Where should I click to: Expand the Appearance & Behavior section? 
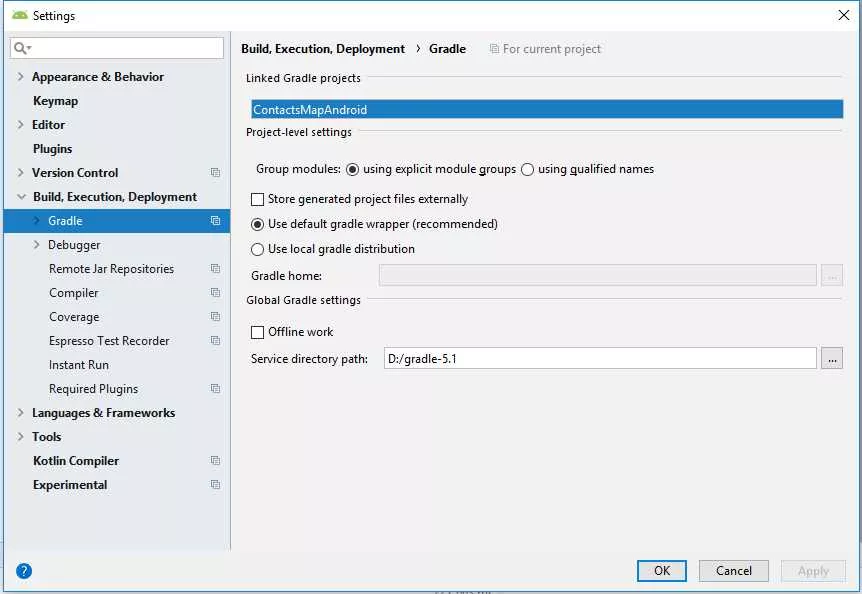pos(20,76)
